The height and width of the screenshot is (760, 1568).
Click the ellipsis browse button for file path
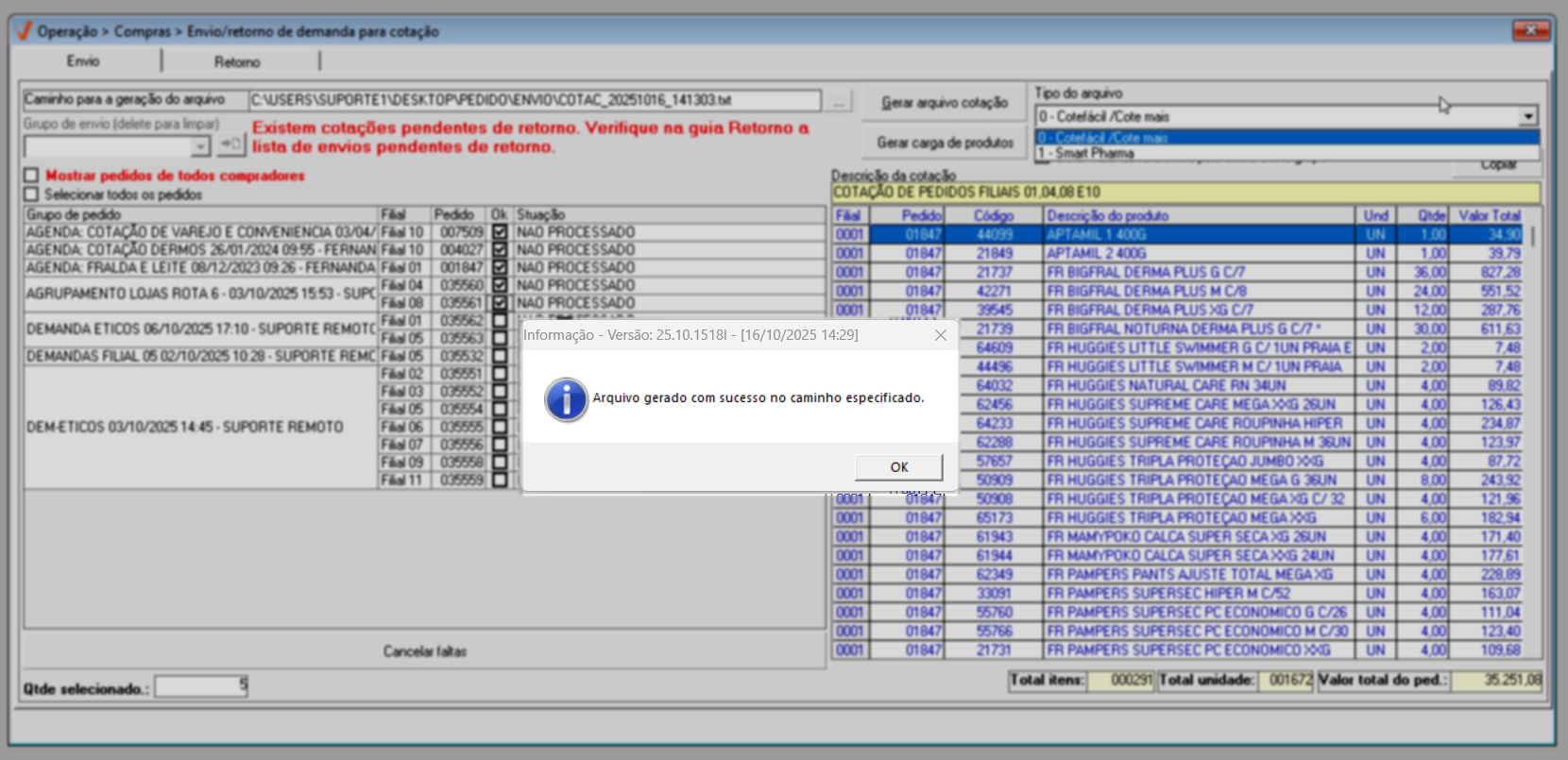839,101
